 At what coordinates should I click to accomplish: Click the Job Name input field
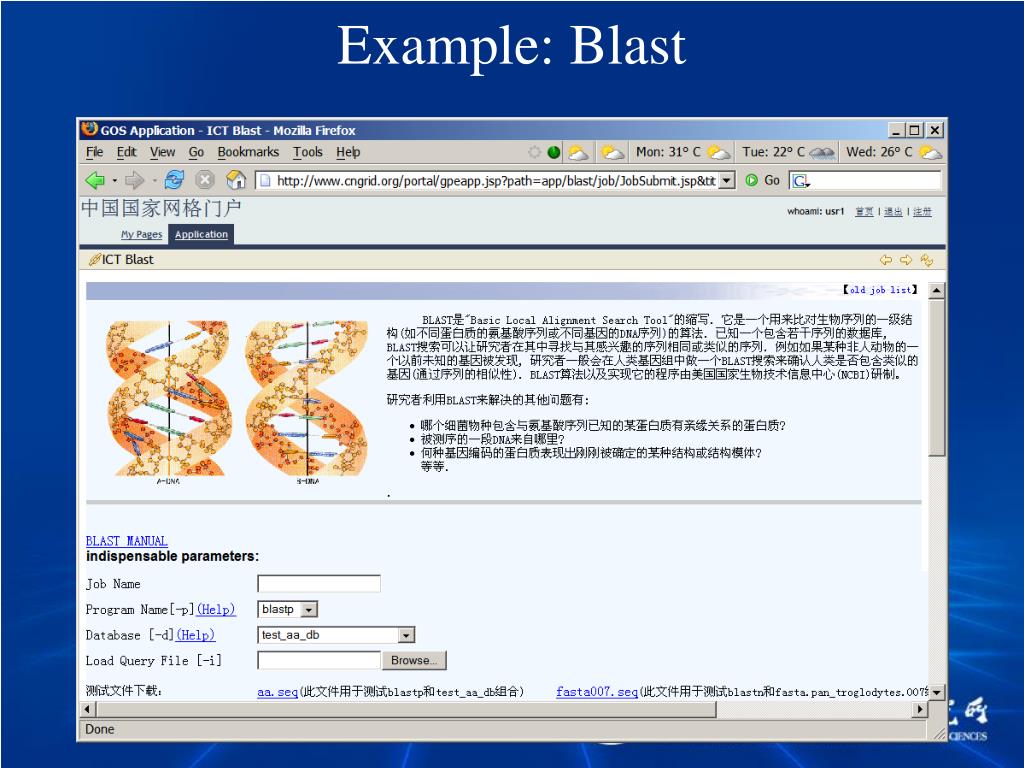319,583
